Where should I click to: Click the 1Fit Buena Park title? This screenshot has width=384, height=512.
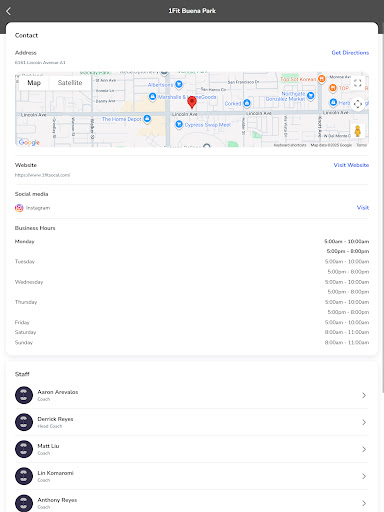click(x=192, y=11)
